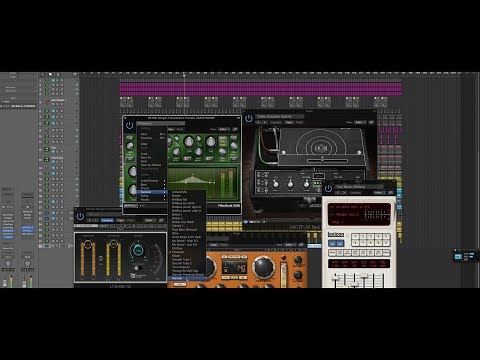Viewport: 480px width, 360px height.
Task: Bypass the EP-34 Tape Echo power button
Action: click(249, 118)
